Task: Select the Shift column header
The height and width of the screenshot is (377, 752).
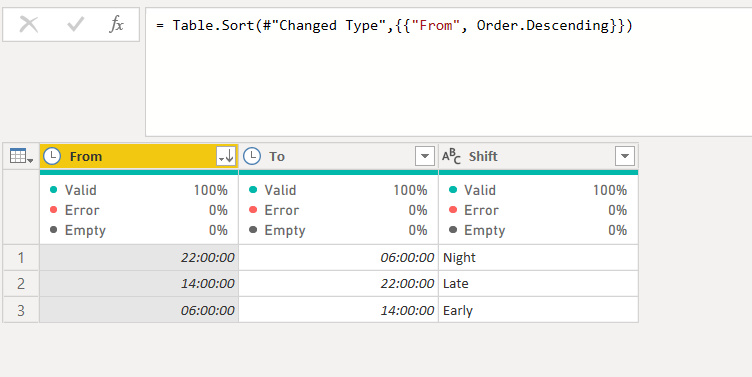Action: [539, 156]
